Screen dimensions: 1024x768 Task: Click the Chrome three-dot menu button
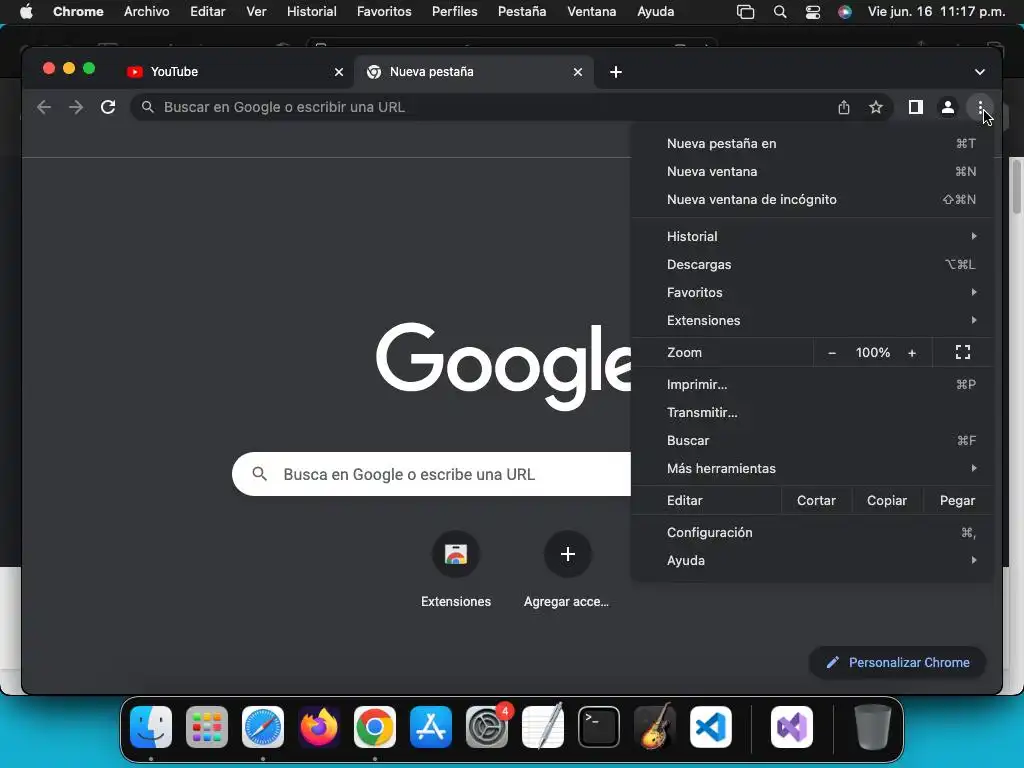point(980,107)
